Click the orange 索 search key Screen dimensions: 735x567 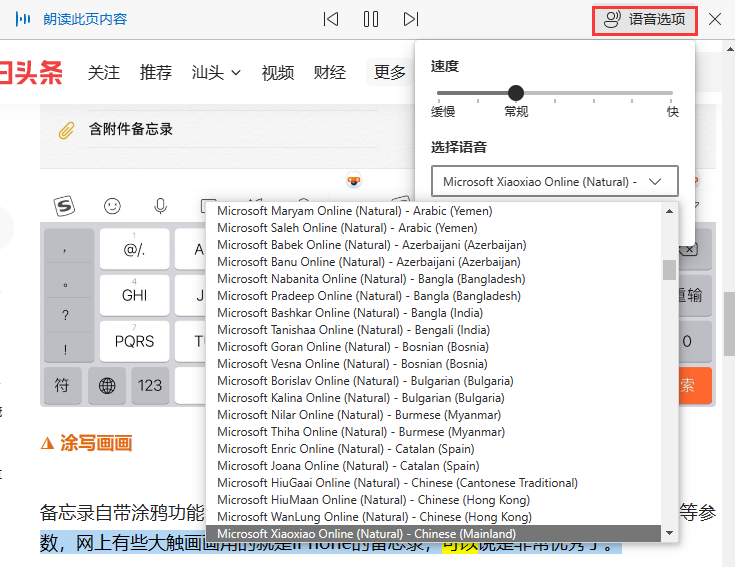tap(694, 386)
